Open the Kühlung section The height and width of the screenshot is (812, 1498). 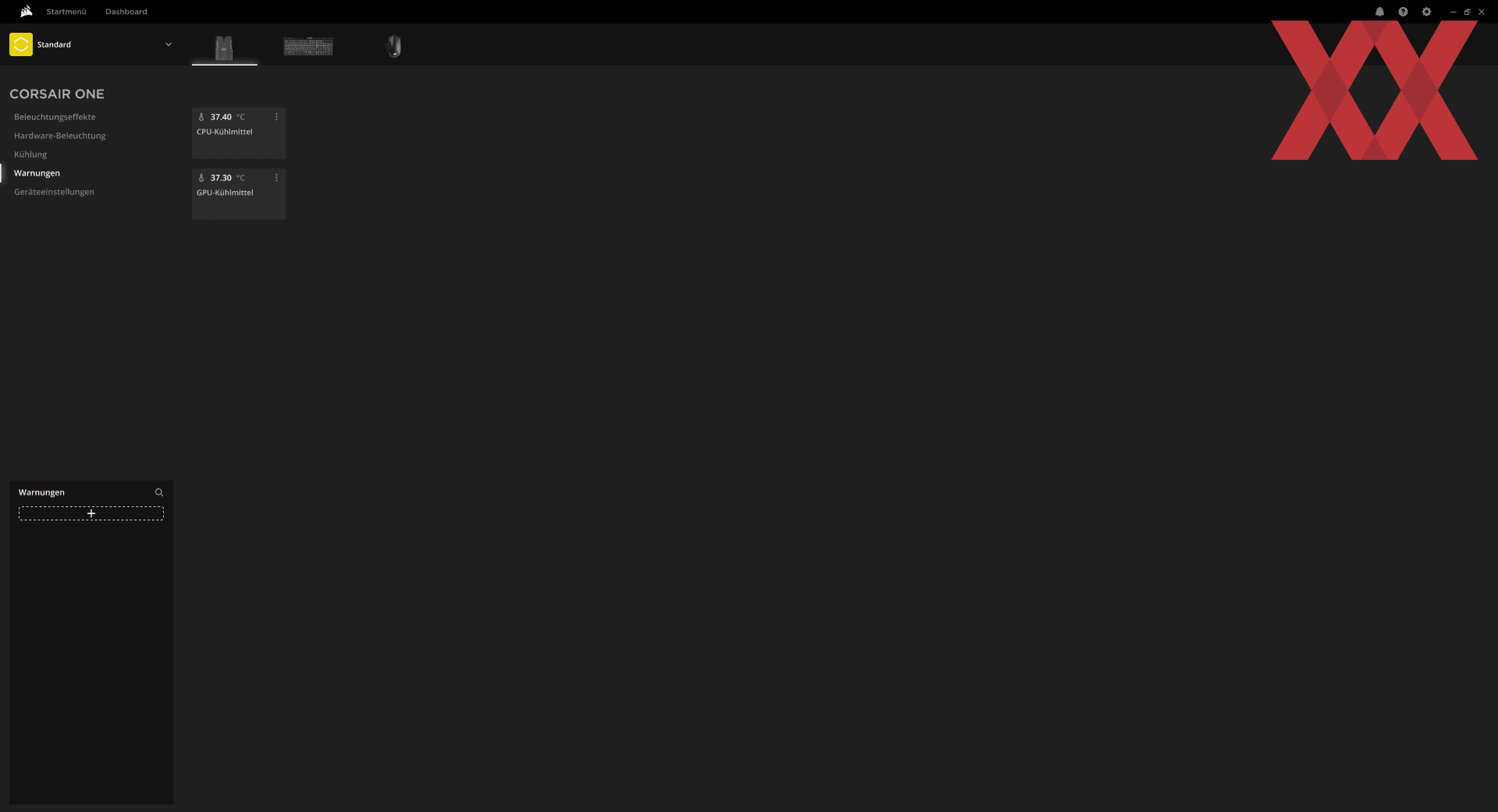(30, 154)
